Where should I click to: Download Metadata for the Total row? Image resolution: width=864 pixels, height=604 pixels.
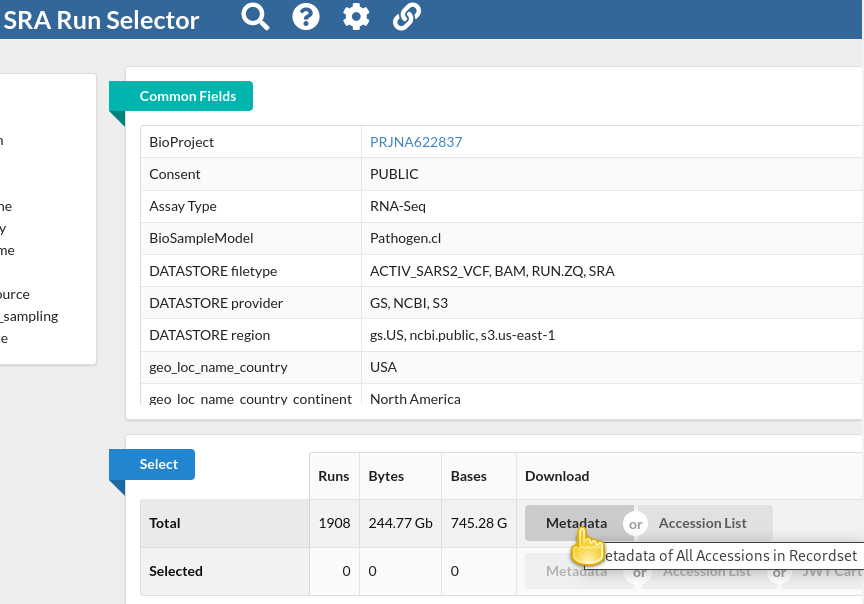[x=575, y=523]
